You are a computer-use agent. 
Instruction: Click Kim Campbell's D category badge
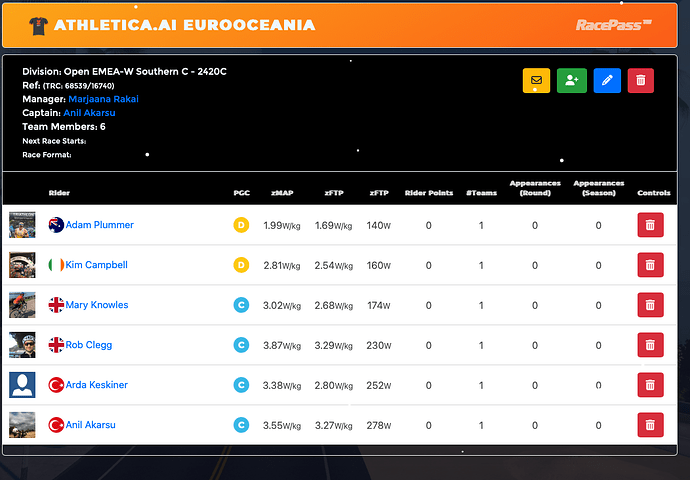241,265
